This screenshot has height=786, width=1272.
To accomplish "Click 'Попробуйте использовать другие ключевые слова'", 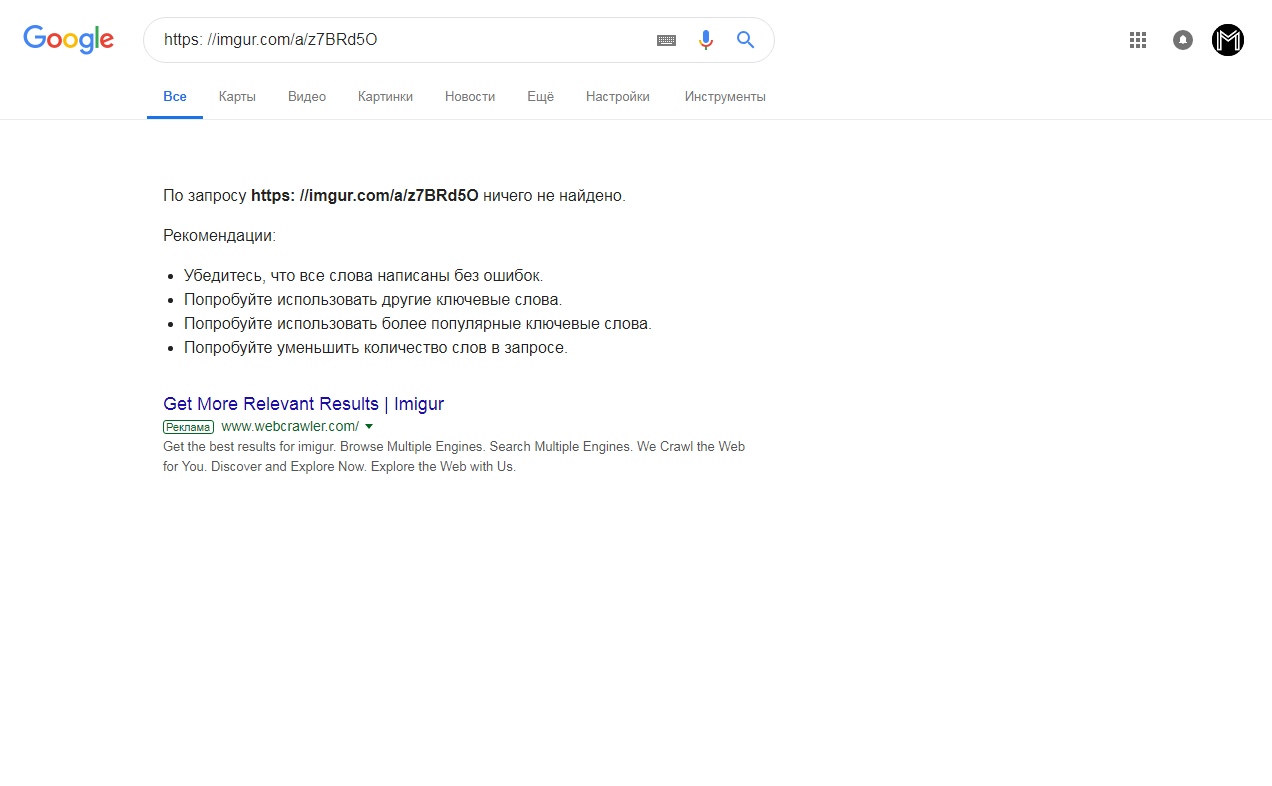I will (x=373, y=300).
